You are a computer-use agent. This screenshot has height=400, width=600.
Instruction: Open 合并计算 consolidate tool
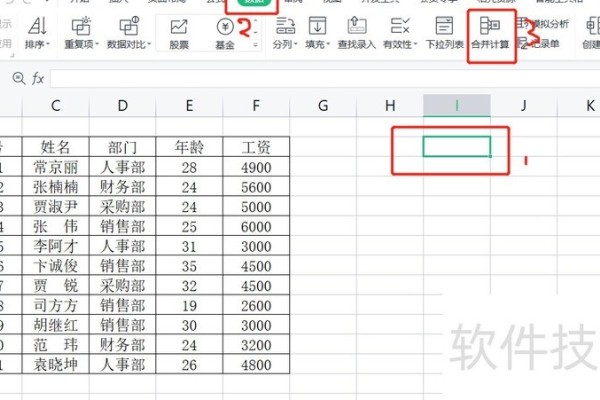coord(490,33)
